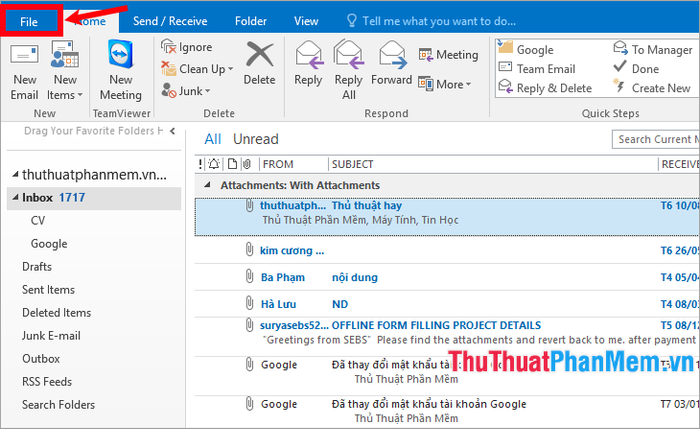Open RSS Feeds folder
The height and width of the screenshot is (429, 700).
coord(47,382)
